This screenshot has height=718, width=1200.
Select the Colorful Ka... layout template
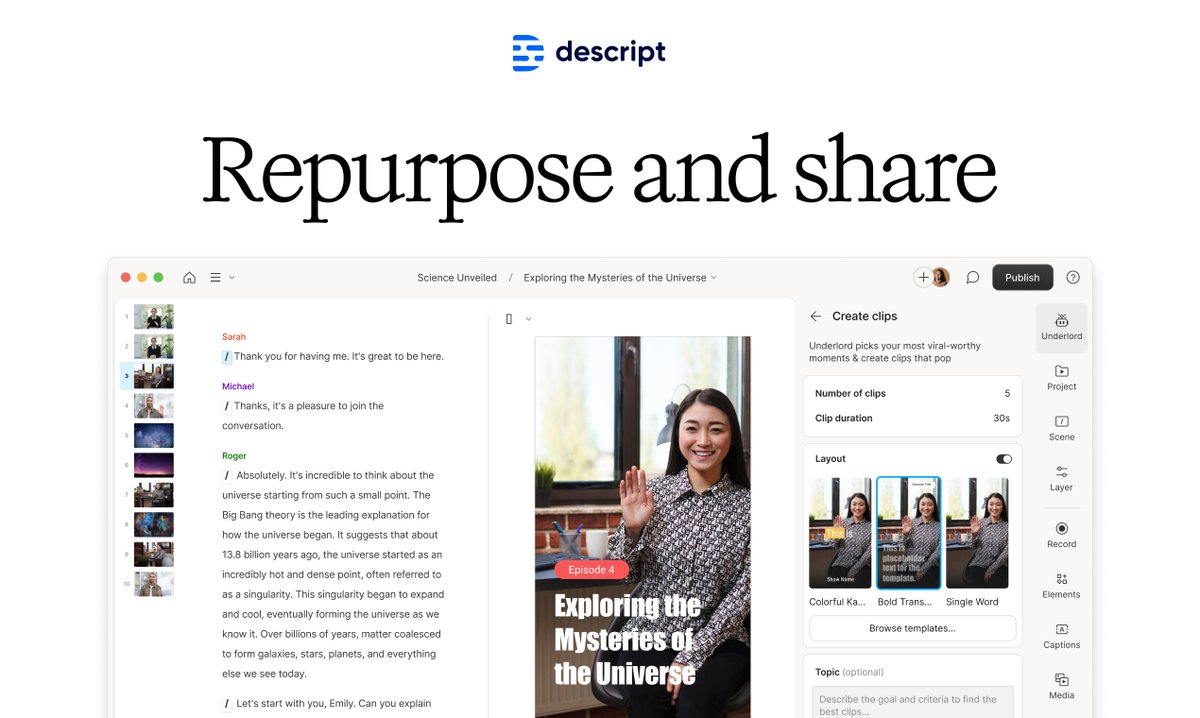(x=840, y=533)
